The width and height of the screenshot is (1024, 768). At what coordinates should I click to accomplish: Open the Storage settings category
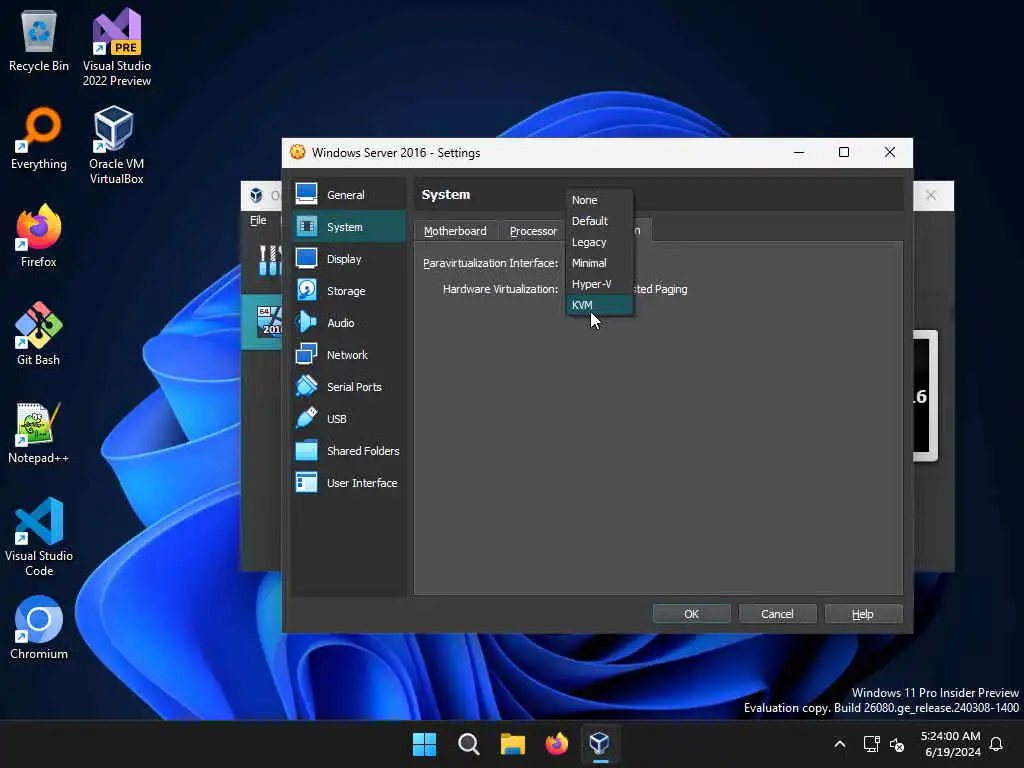click(349, 291)
